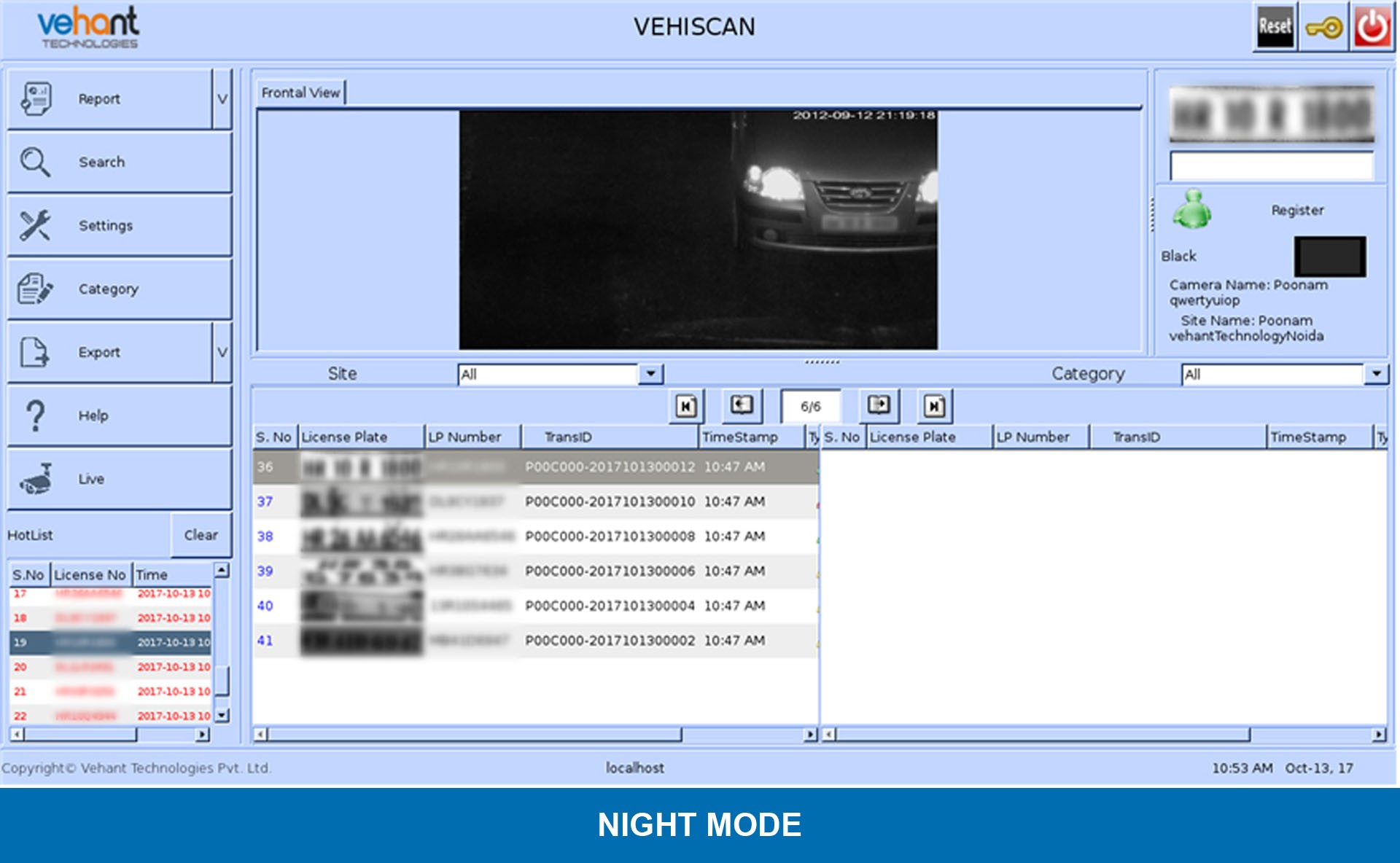Go to the first page of results
Screen dimensions: 1400x863
686,406
